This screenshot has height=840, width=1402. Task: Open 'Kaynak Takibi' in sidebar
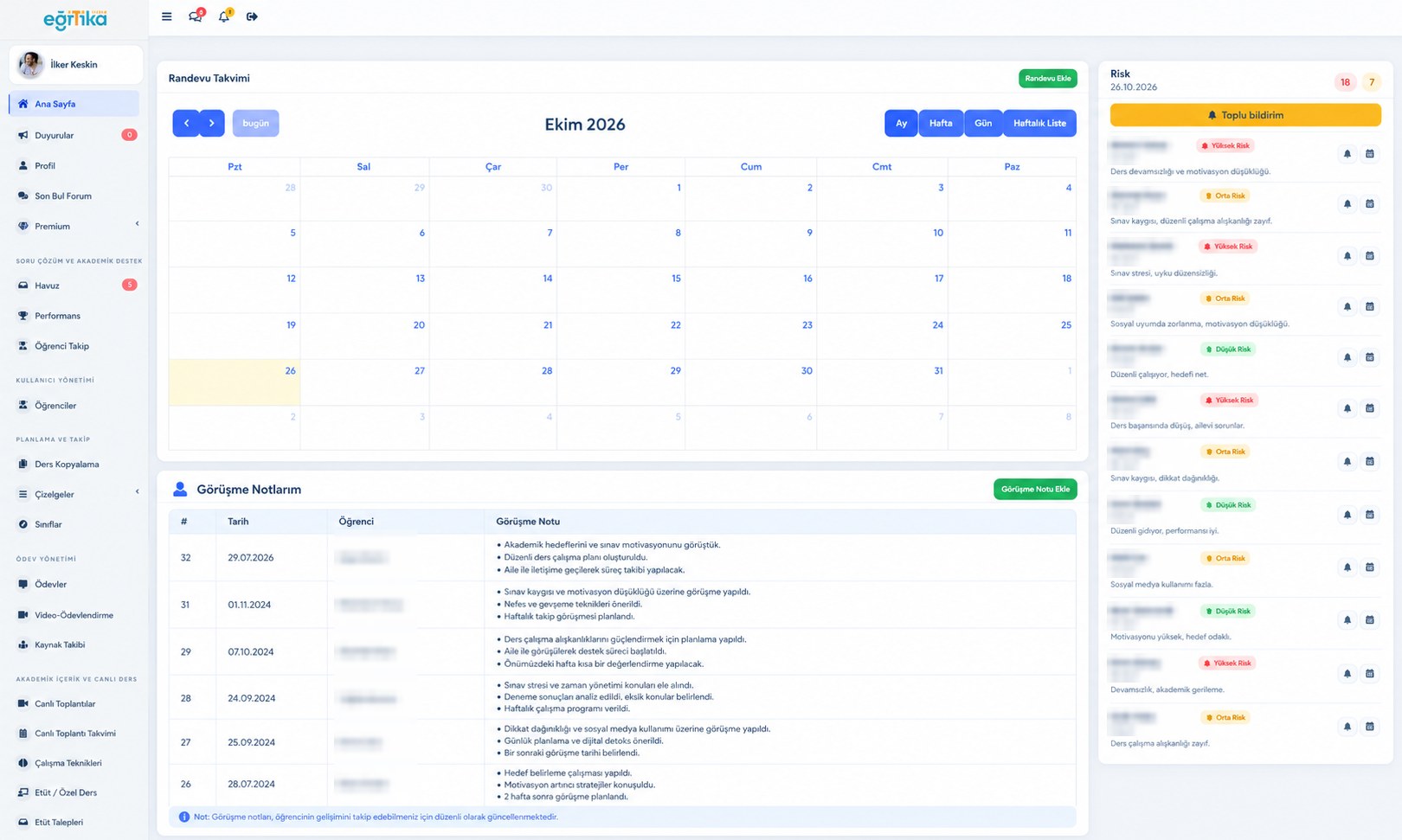pos(76,644)
